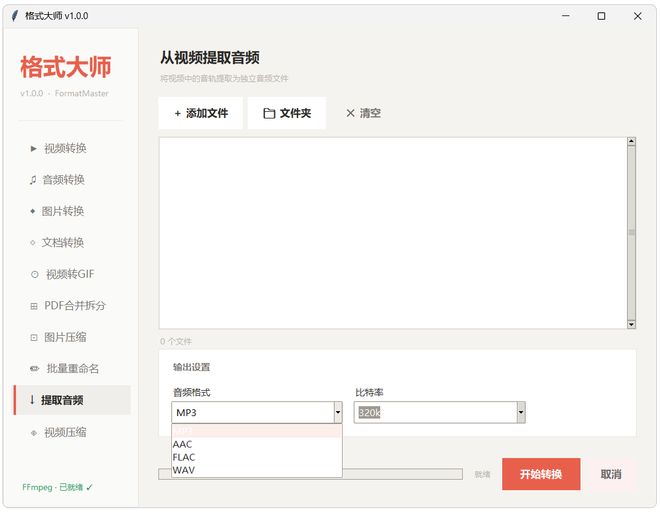Image resolution: width=660 pixels, height=513 pixels.
Task: Minimize the 格式大师 window
Action: [566, 16]
